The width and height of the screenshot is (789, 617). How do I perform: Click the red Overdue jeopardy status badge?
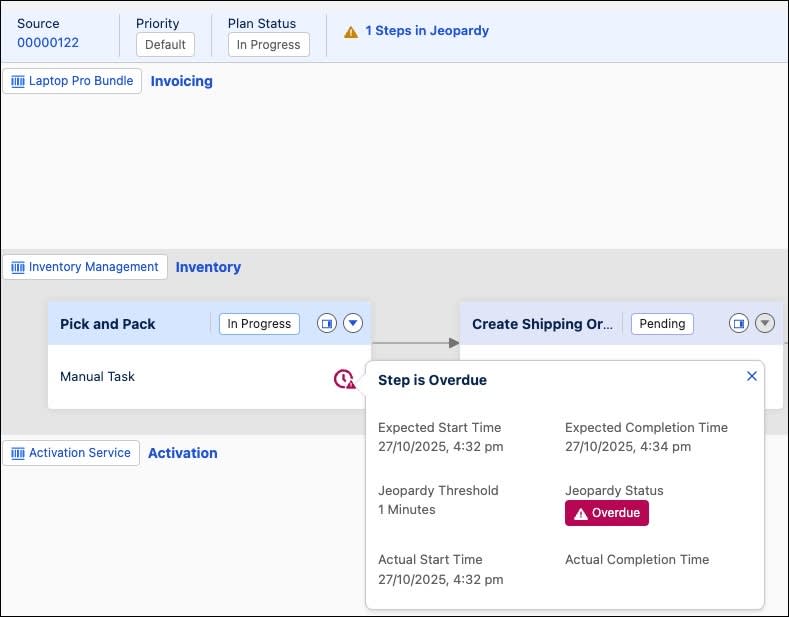[x=607, y=513]
